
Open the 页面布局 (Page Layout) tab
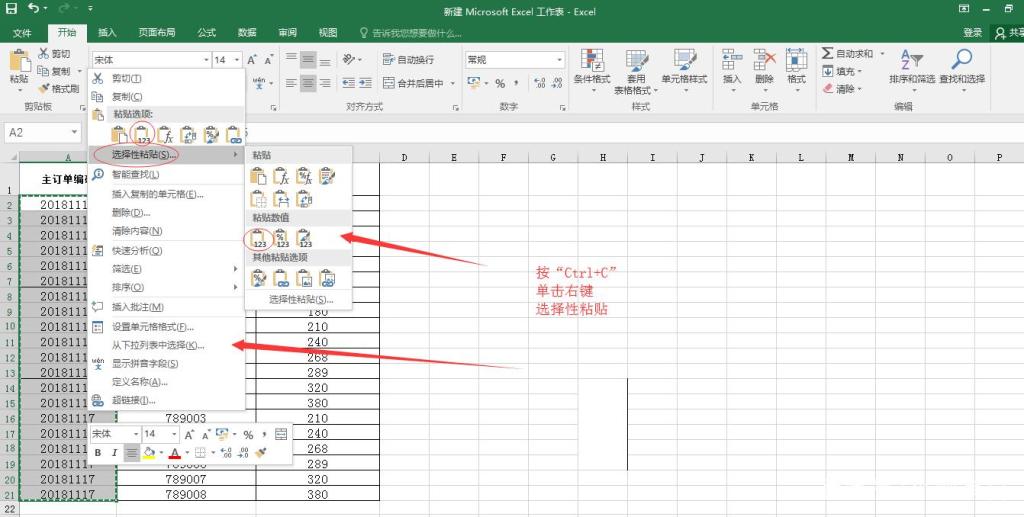coord(157,33)
